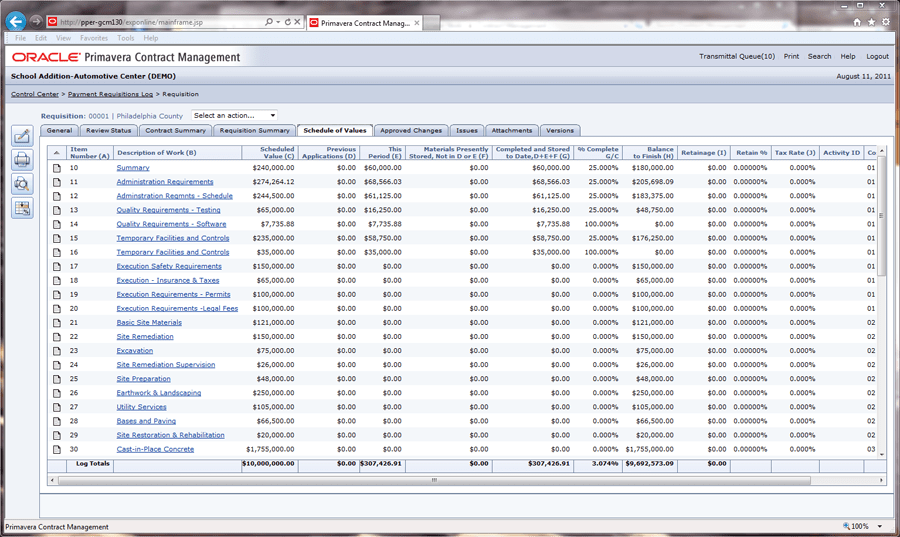Switch to the Requisition Summary tab

point(254,130)
